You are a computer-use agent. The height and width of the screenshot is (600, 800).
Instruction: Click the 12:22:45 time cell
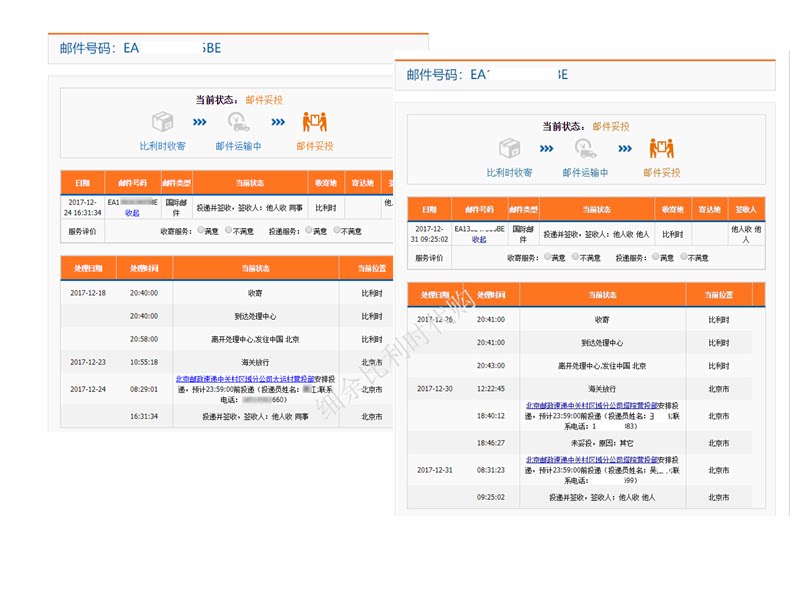tap(491, 388)
